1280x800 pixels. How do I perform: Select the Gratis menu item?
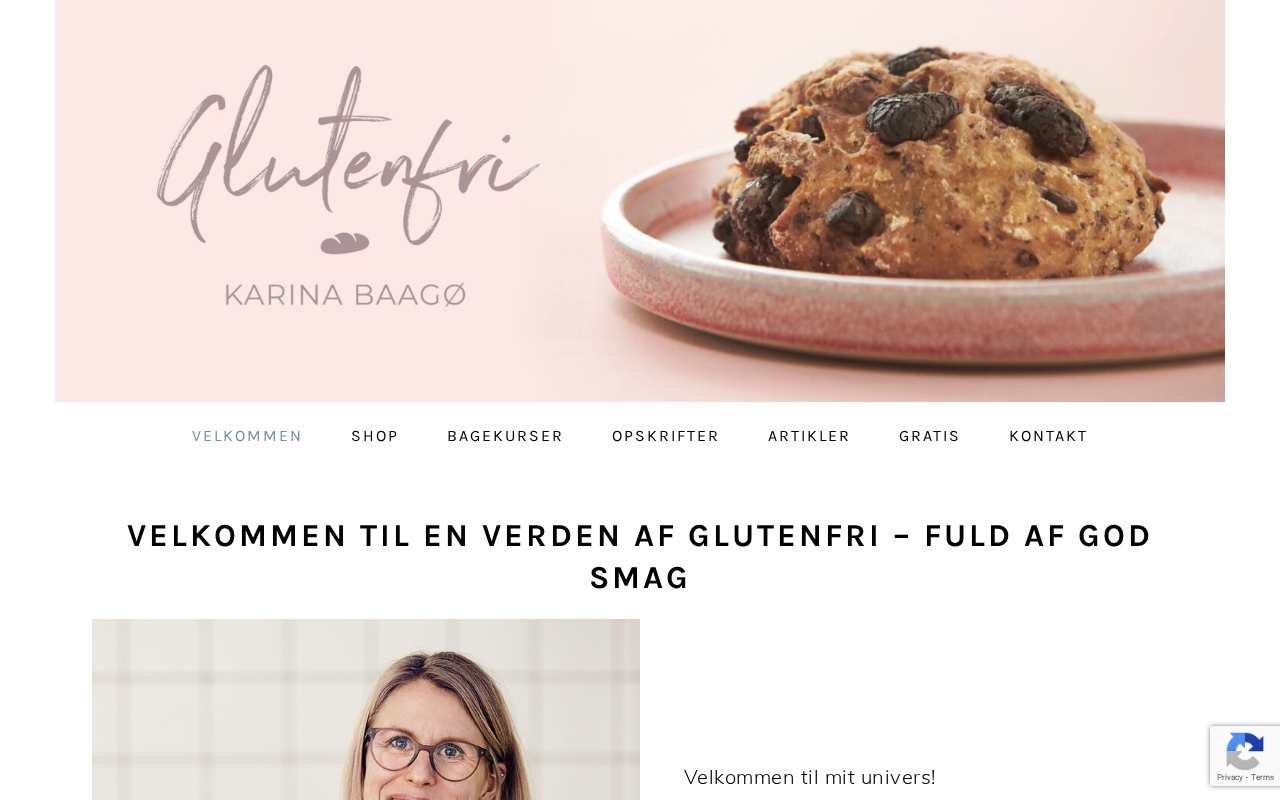click(930, 436)
